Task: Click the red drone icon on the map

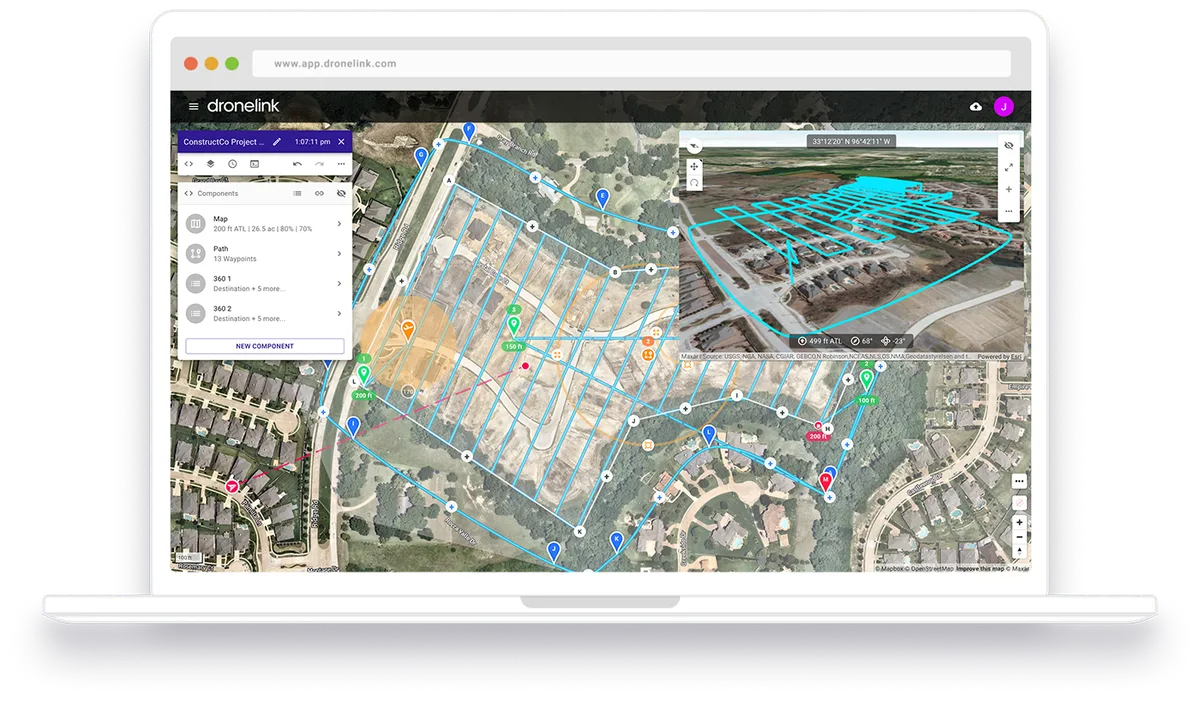Action: [x=232, y=486]
